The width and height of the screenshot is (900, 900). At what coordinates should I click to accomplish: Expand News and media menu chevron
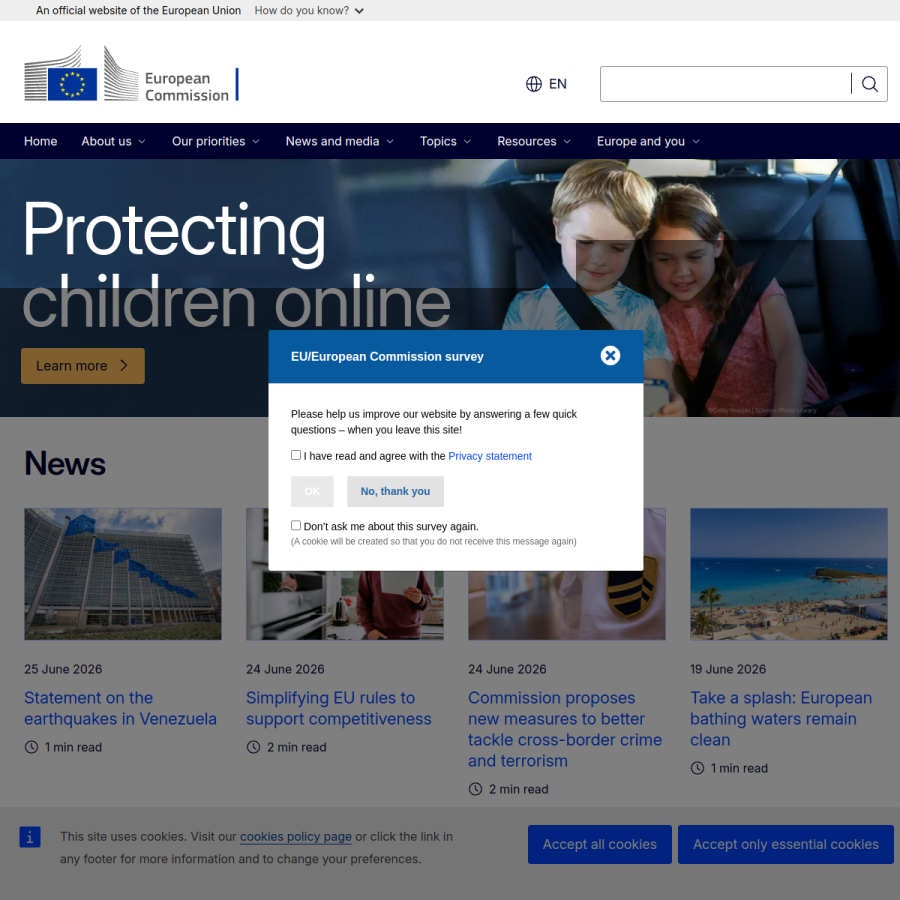pyautogui.click(x=390, y=141)
